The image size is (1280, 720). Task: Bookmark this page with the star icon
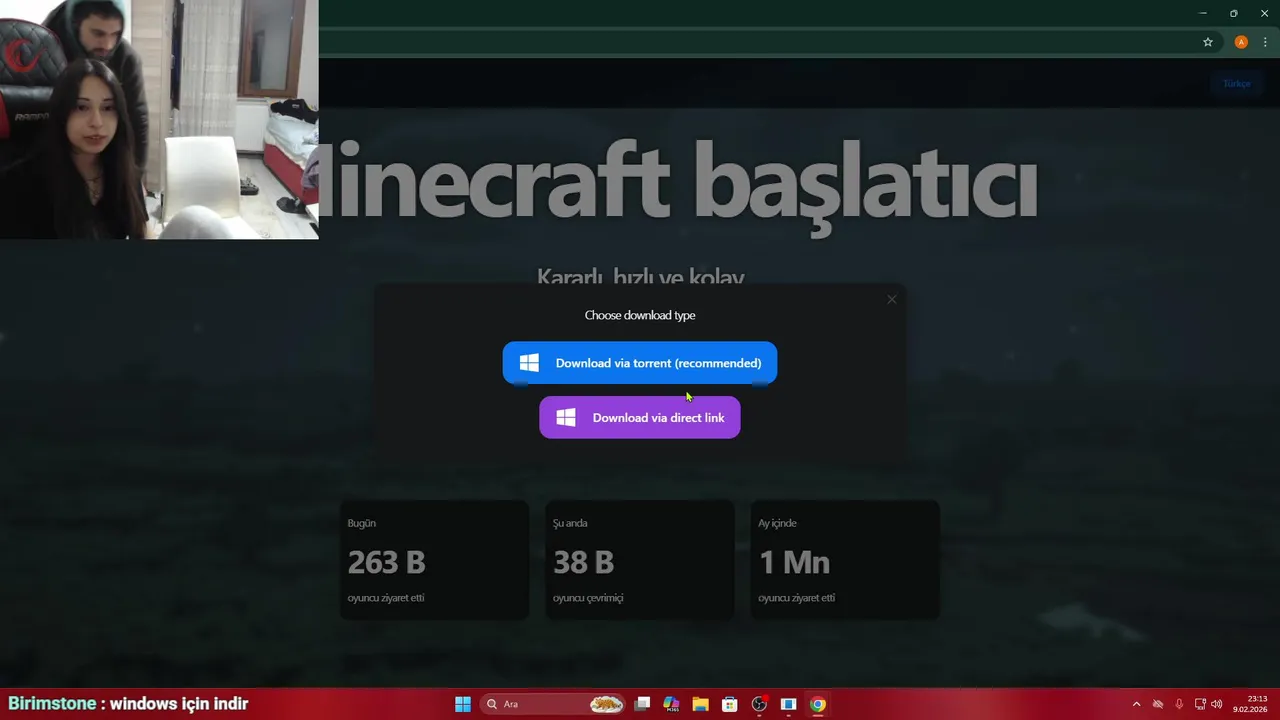(x=1208, y=42)
